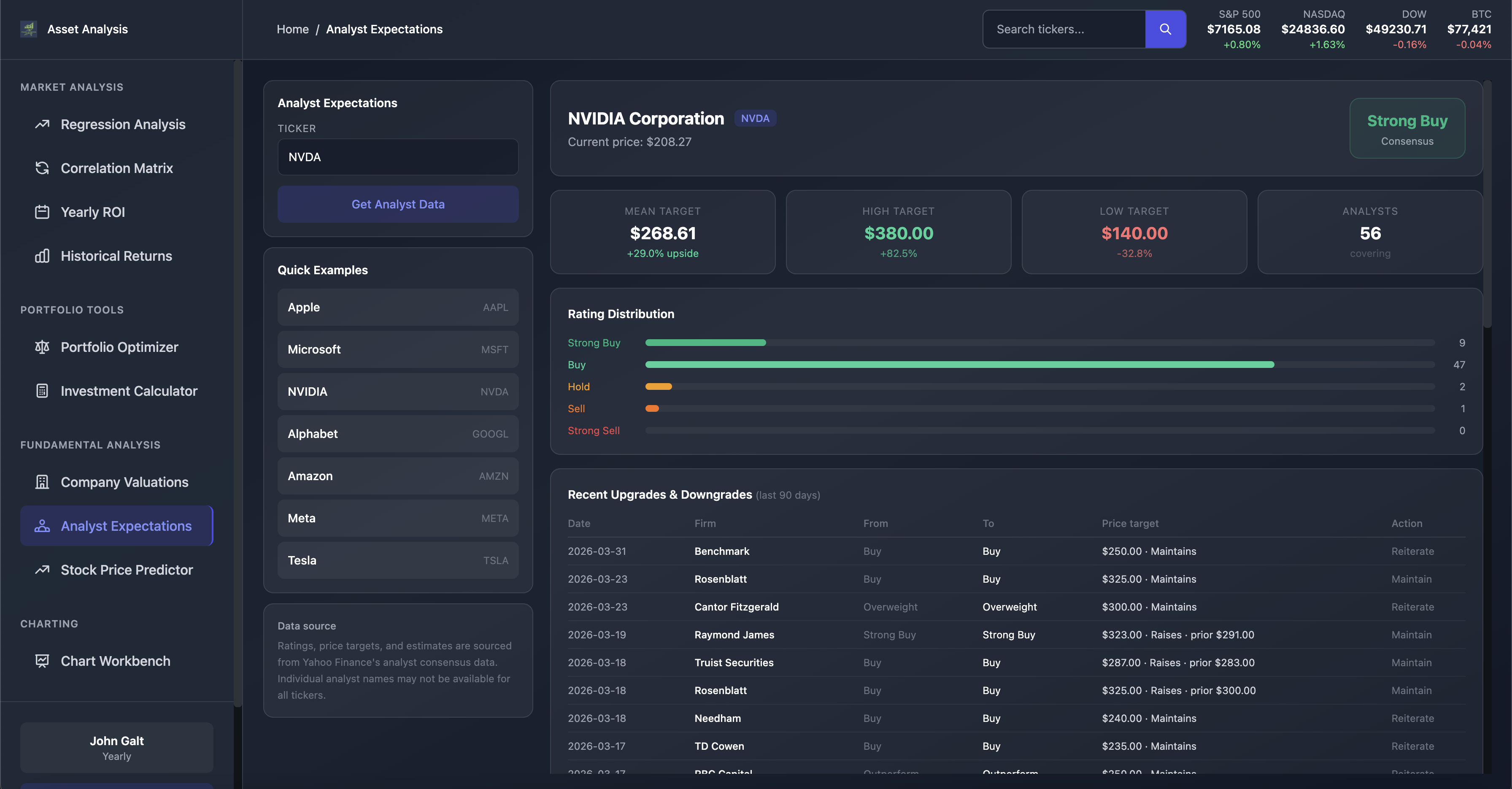1512x789 pixels.
Task: Click the TD Cowen firm cell
Action: 719,746
